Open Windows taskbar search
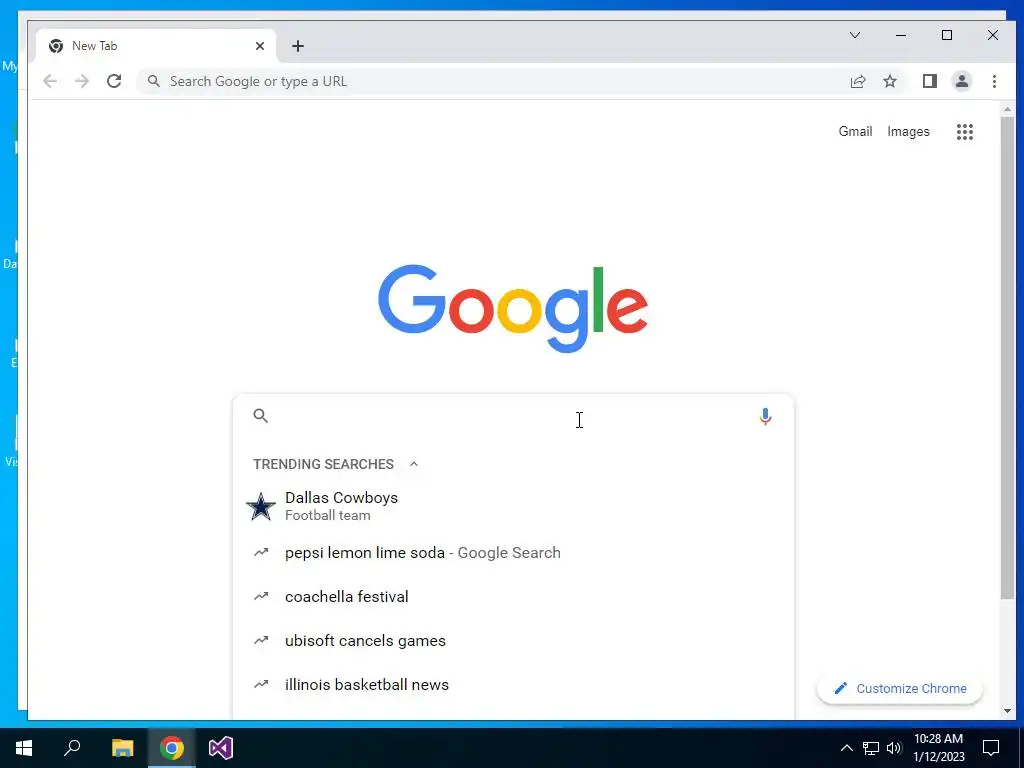Viewport: 1024px width, 768px height. point(72,748)
